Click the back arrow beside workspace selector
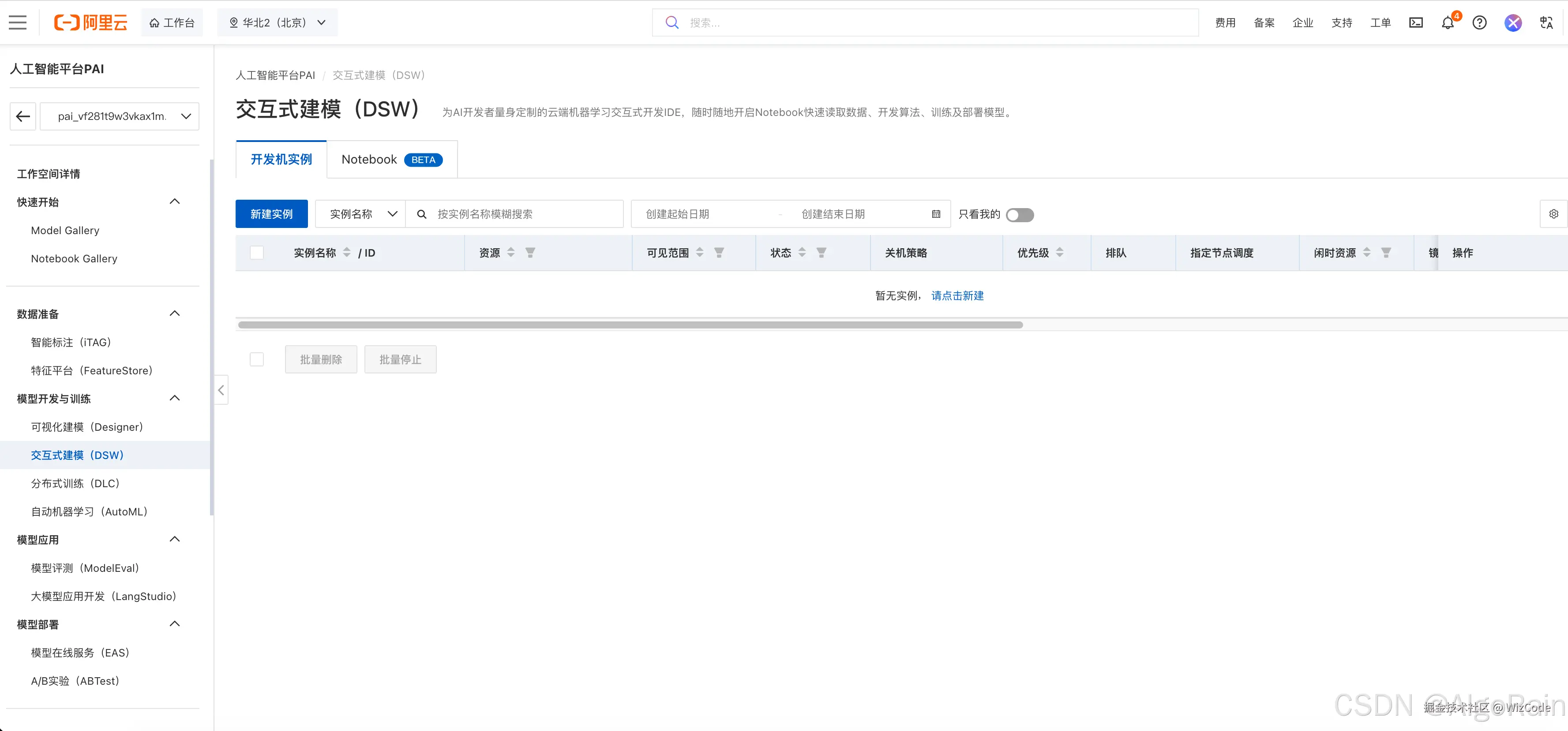The width and height of the screenshot is (1568, 731). click(x=23, y=116)
